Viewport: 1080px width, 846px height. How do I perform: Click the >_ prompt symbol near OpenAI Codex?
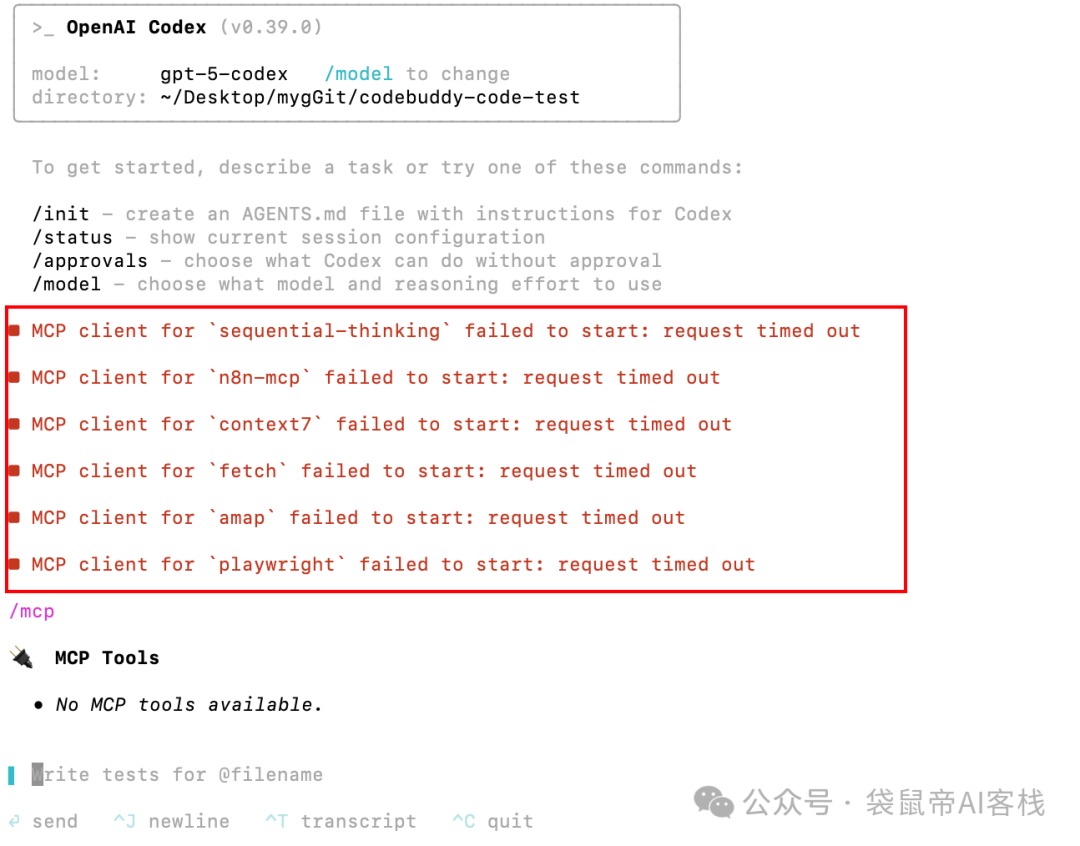(x=43, y=28)
